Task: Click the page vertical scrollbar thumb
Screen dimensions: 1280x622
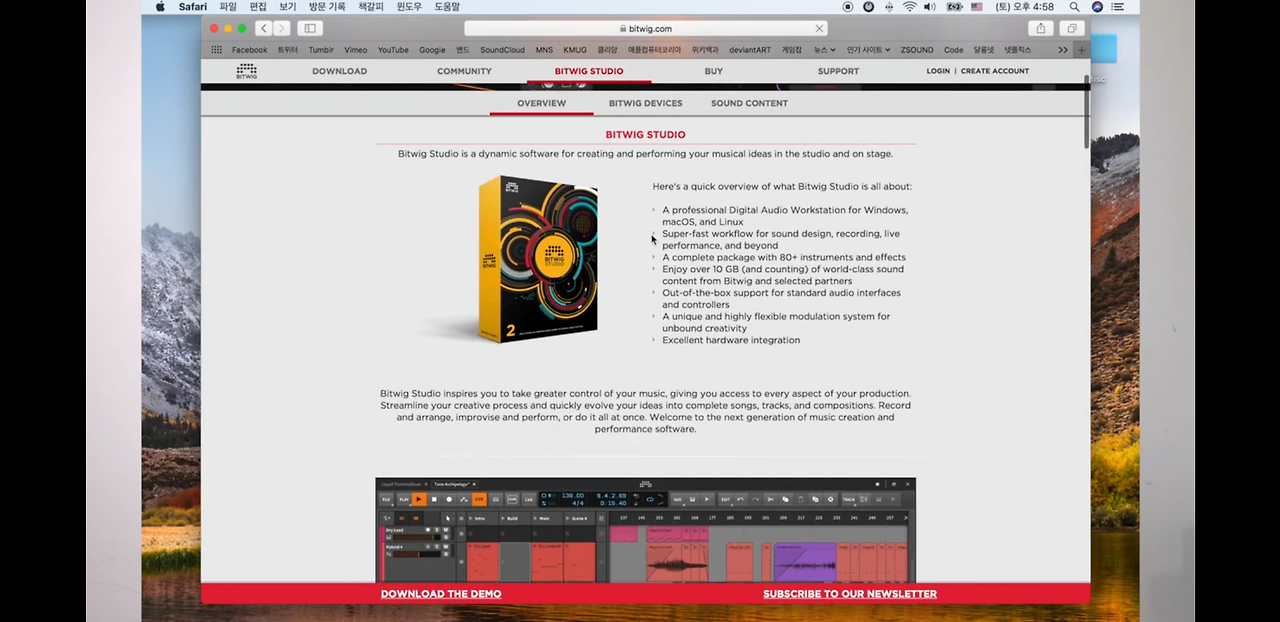Action: coord(1087,112)
